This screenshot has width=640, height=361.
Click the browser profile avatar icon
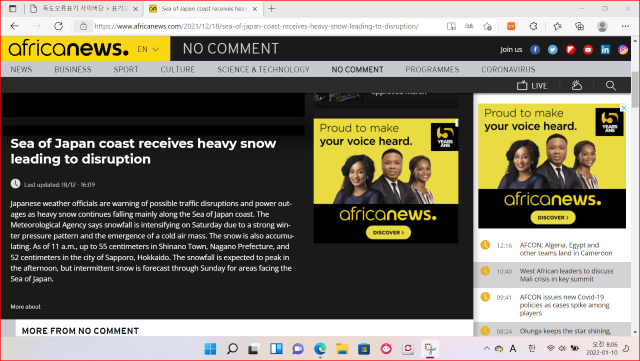(x=602, y=26)
